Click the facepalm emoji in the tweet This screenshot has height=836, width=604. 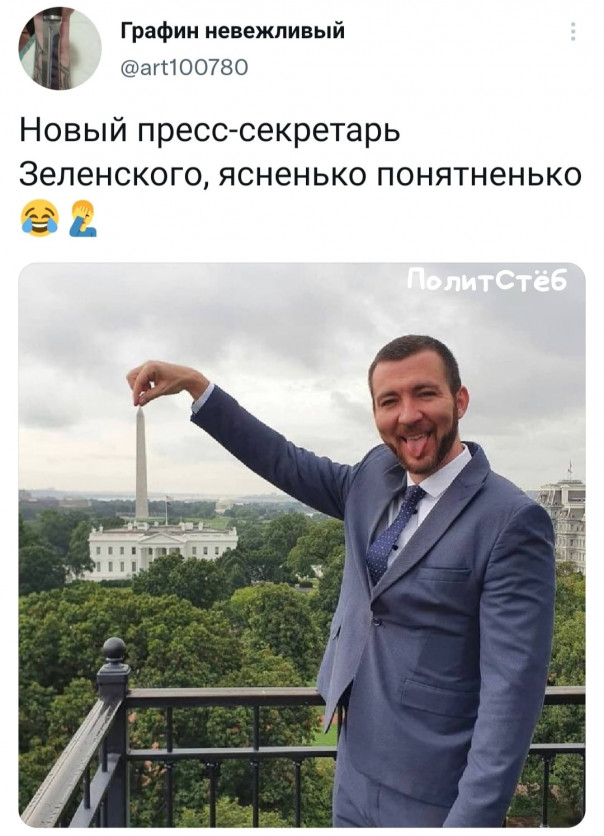[x=83, y=218]
